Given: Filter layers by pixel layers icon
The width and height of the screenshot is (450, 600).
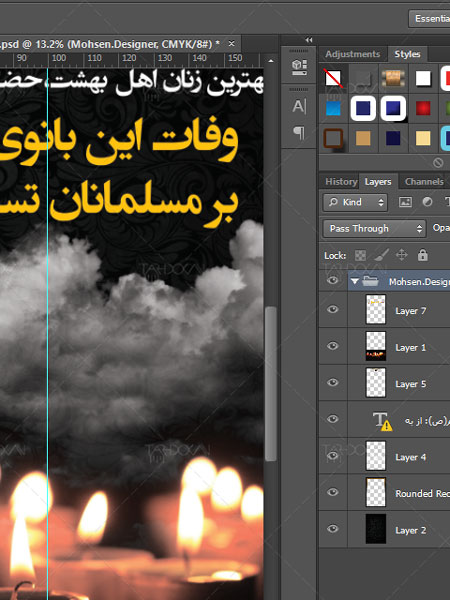Looking at the screenshot, I should 405,202.
